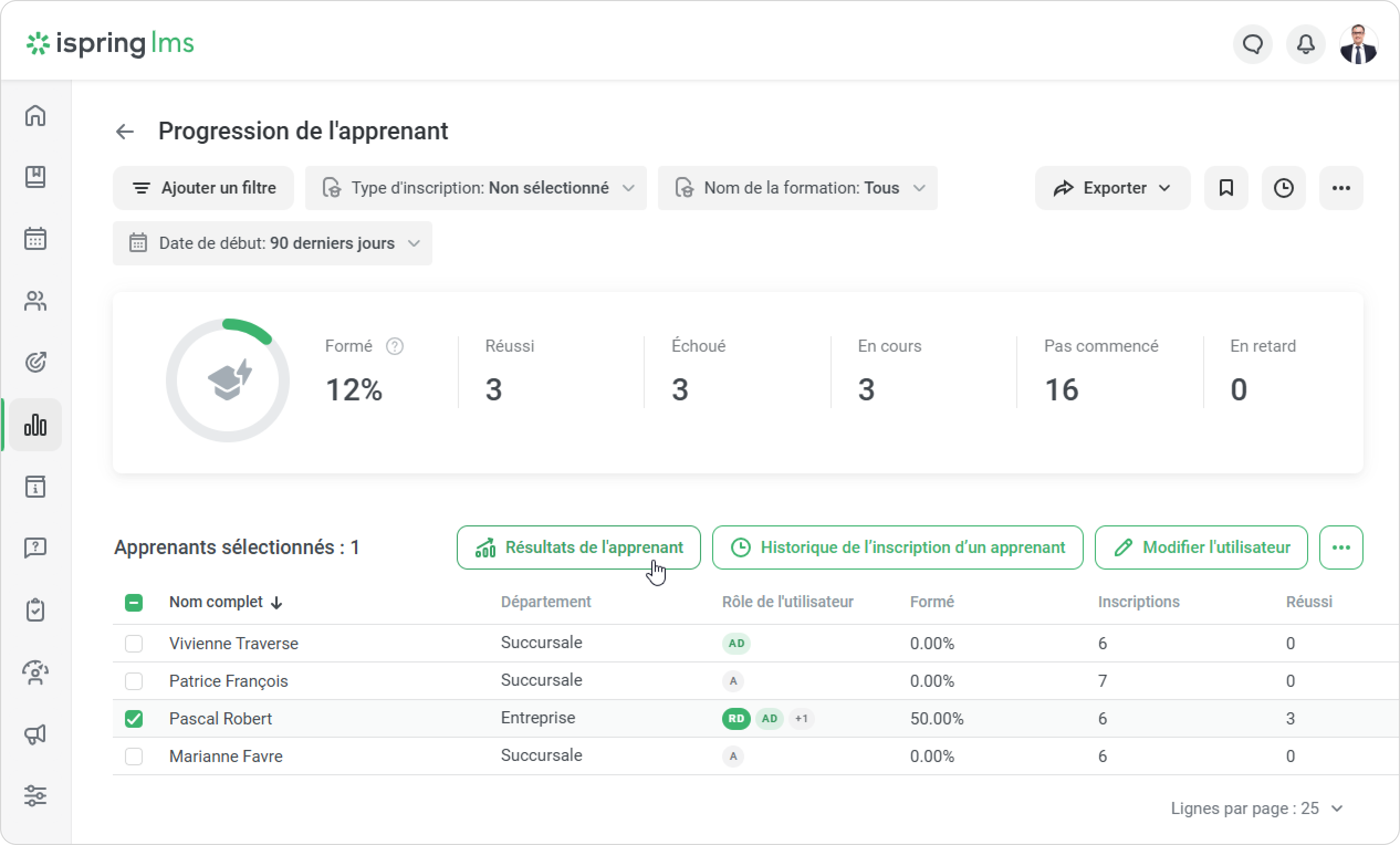
Task: Click Résultats de l'apprenant button
Action: point(578,547)
